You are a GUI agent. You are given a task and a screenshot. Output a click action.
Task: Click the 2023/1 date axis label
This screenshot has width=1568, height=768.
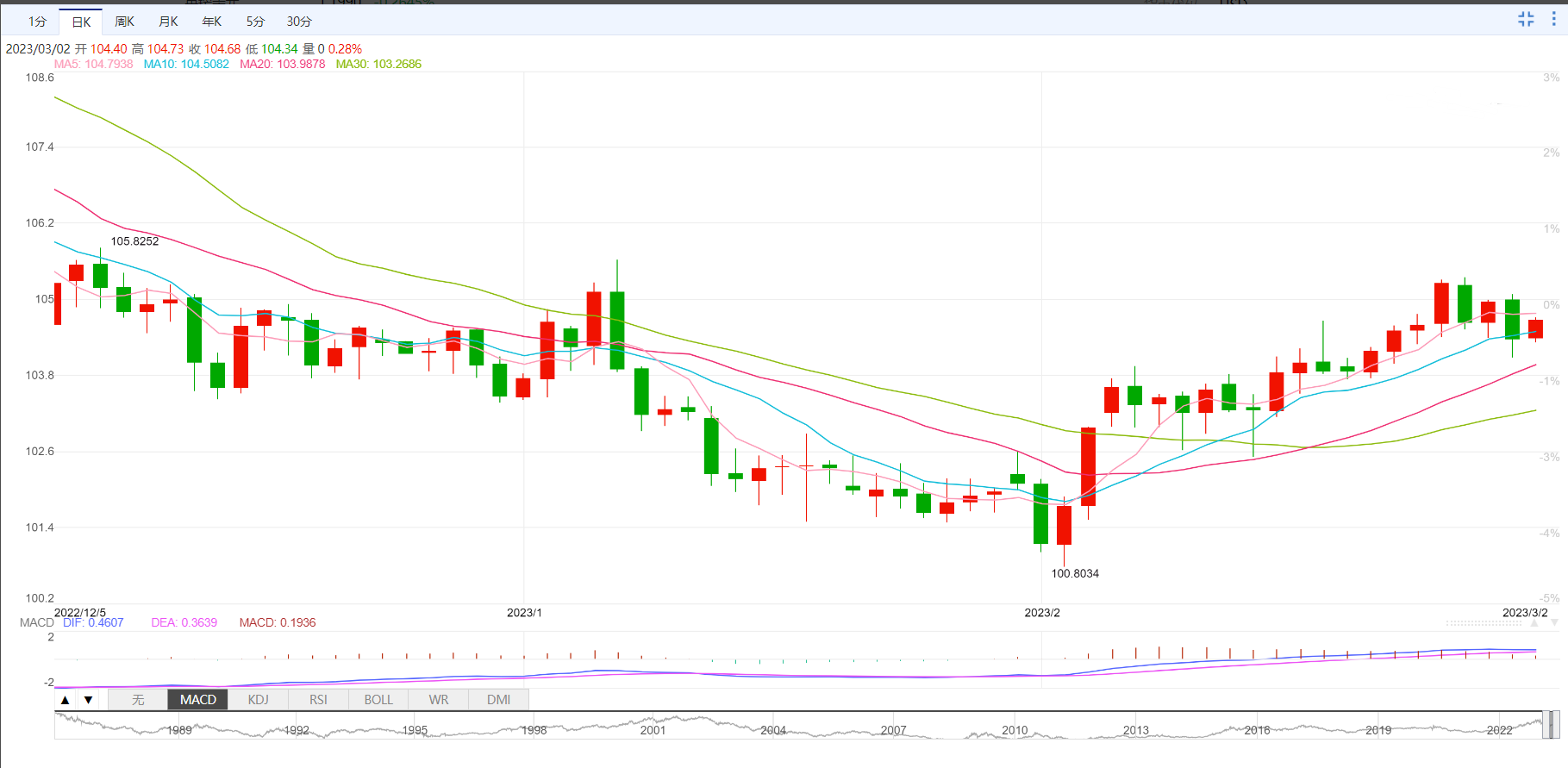[524, 613]
